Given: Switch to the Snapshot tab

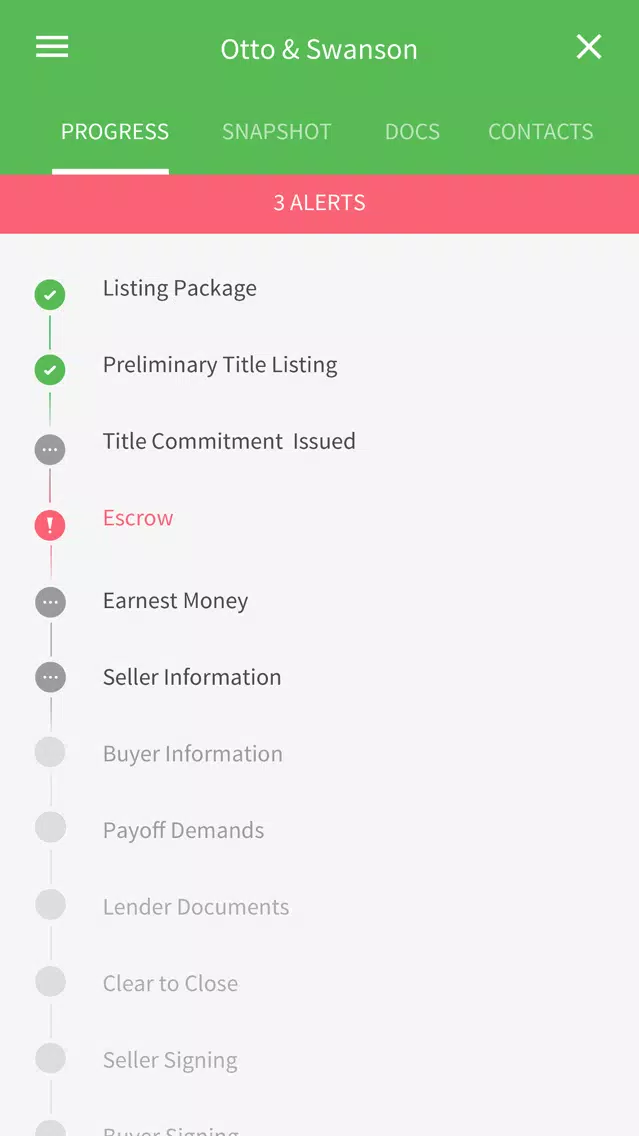Looking at the screenshot, I should [276, 131].
